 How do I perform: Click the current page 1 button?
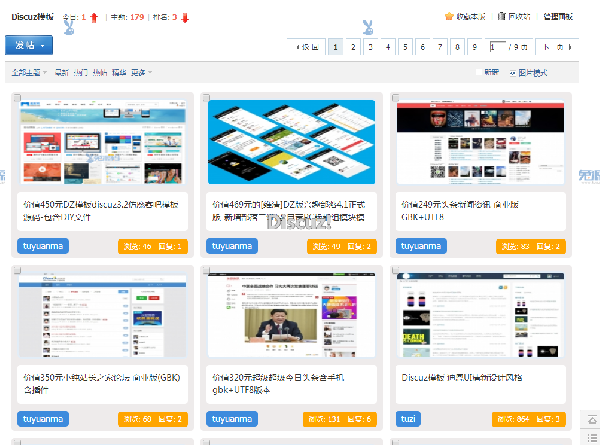pos(335,47)
